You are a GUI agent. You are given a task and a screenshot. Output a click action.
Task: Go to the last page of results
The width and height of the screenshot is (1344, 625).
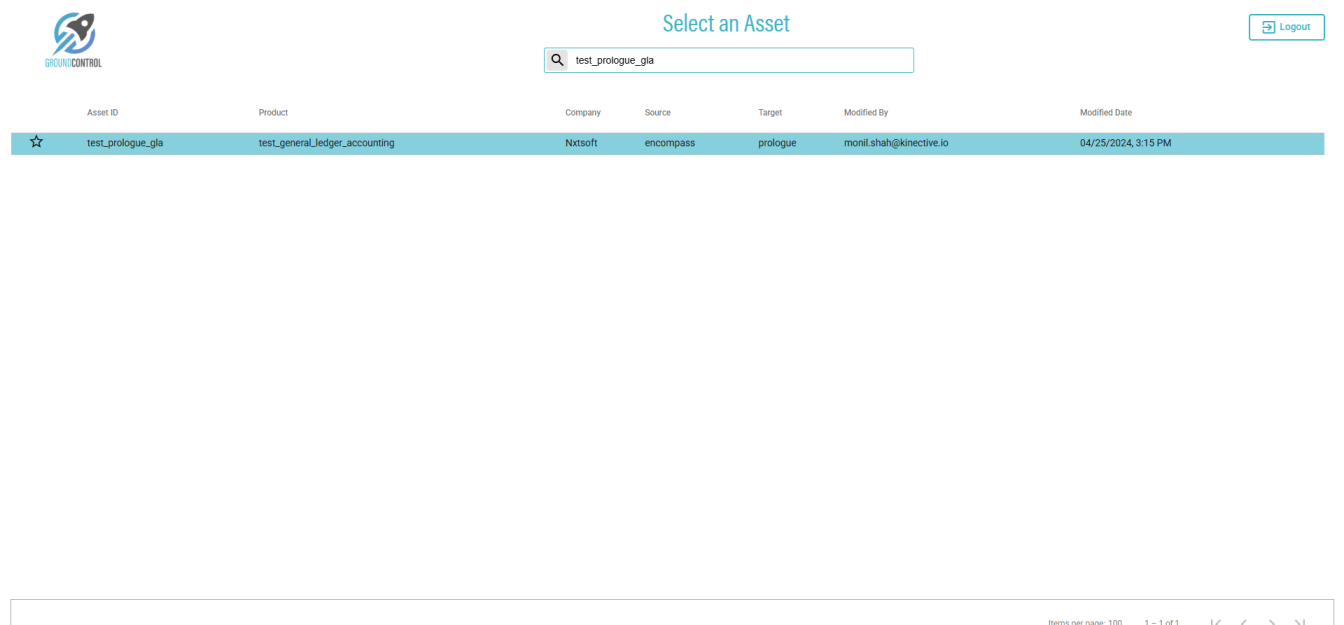point(1300,622)
